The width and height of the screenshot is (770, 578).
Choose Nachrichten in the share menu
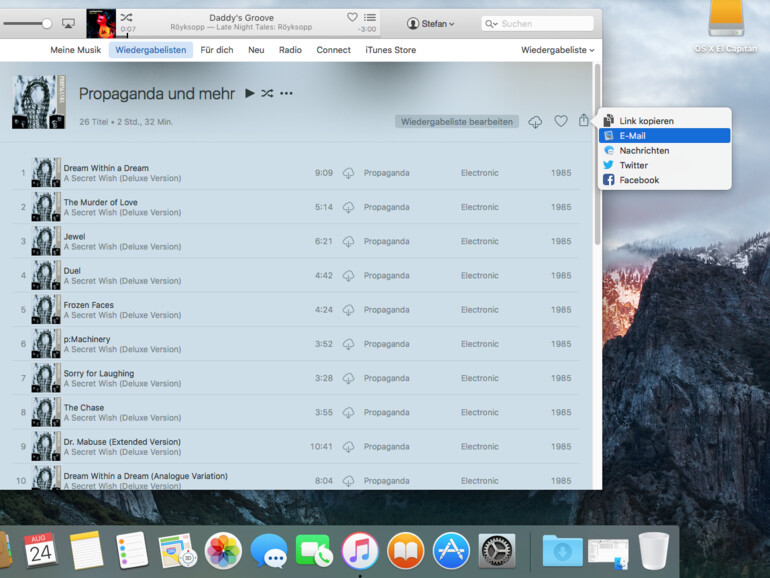click(x=664, y=150)
